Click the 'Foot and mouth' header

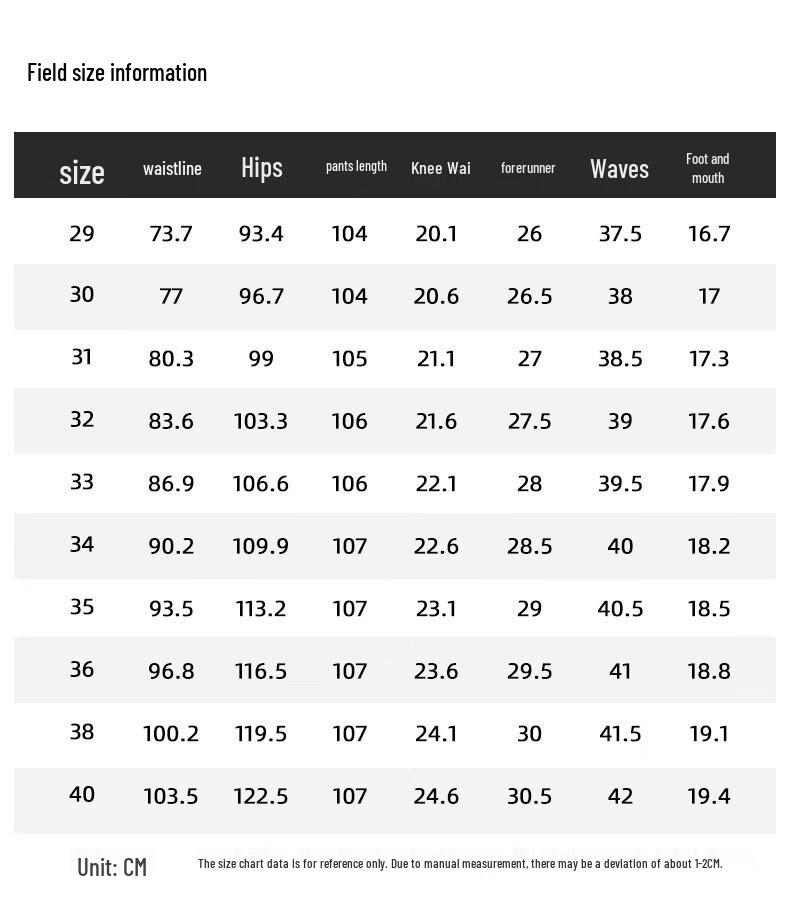(707, 168)
